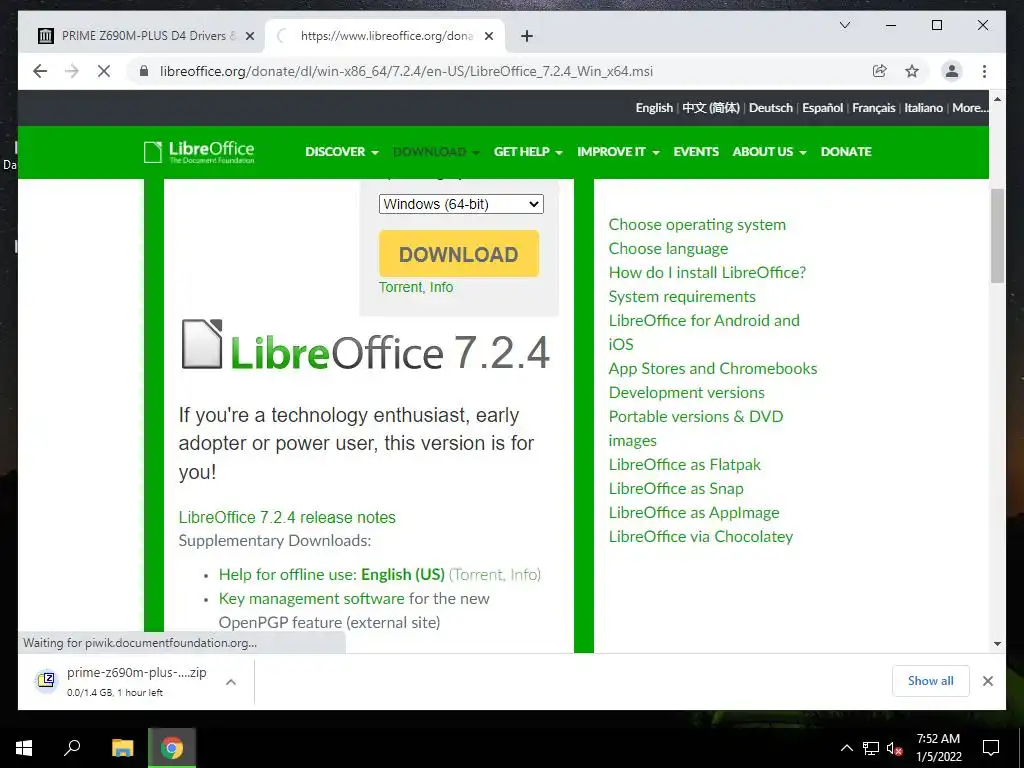Viewport: 1024px width, 768px height.
Task: Open Chrome's three-dot menu
Action: (x=984, y=71)
